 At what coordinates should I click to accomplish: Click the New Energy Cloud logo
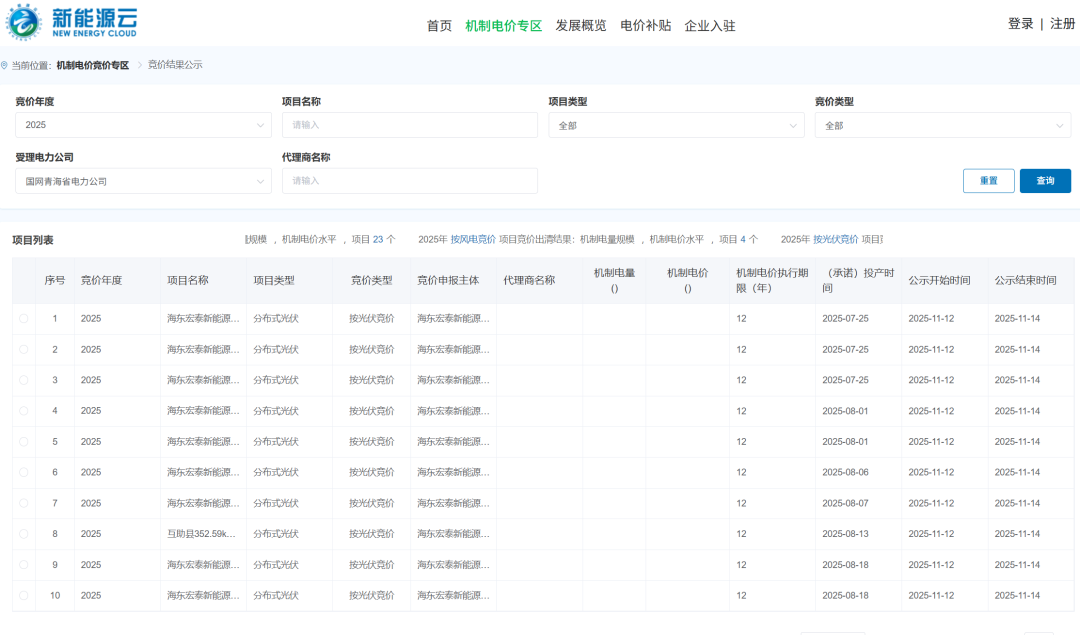(x=72, y=21)
